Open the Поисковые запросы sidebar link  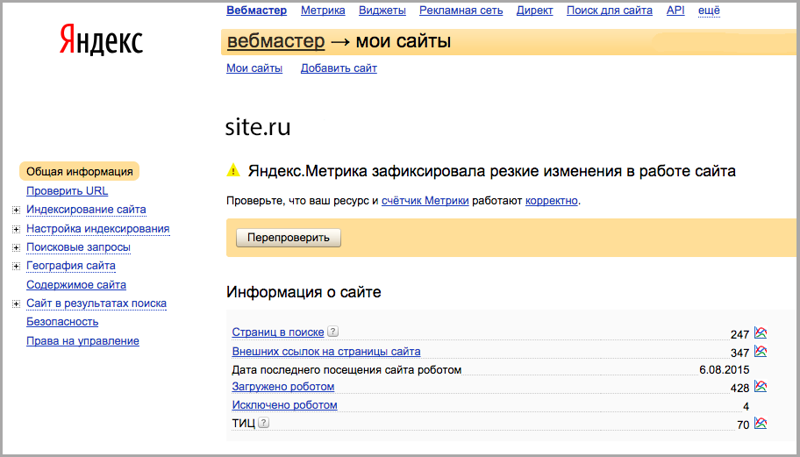pos(79,247)
